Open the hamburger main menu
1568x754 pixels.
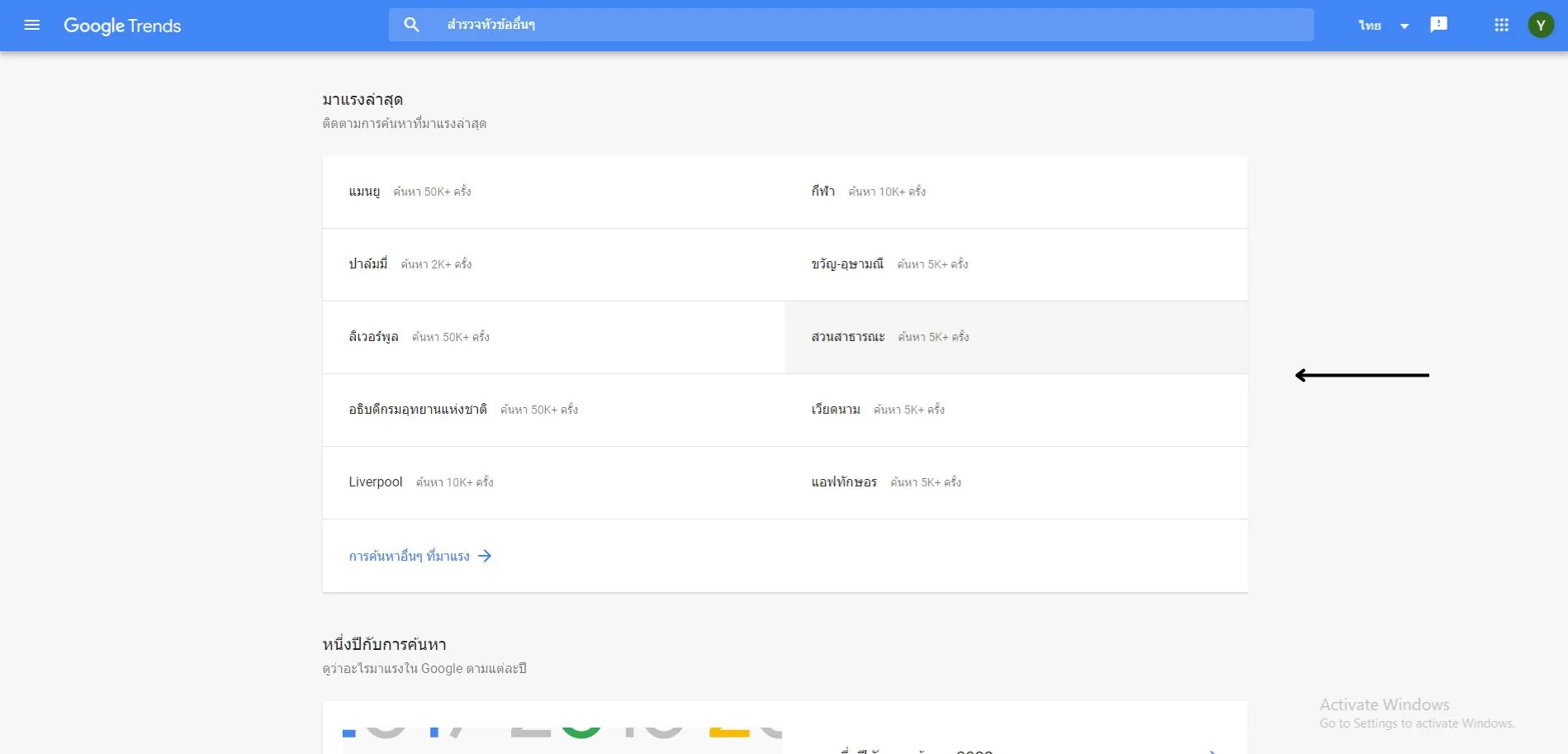pos(32,25)
